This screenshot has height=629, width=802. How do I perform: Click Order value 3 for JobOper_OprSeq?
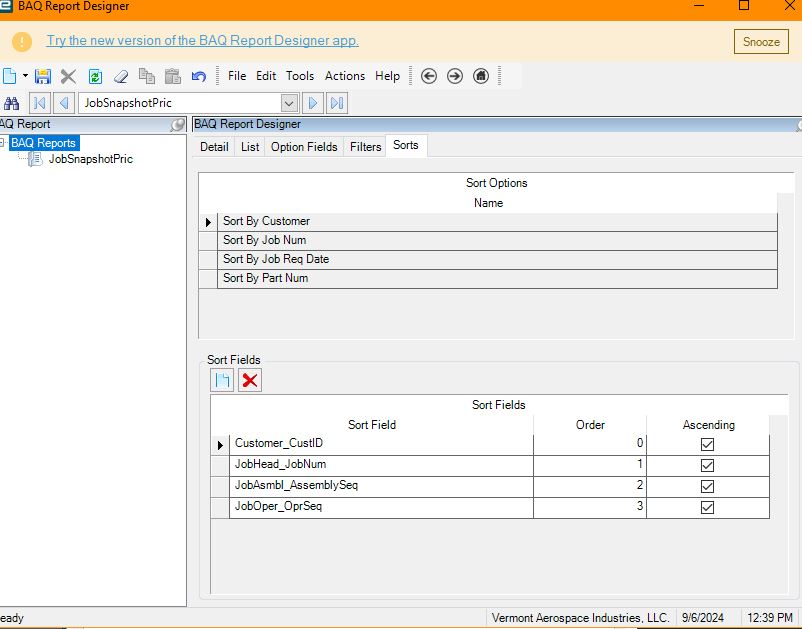pos(590,507)
